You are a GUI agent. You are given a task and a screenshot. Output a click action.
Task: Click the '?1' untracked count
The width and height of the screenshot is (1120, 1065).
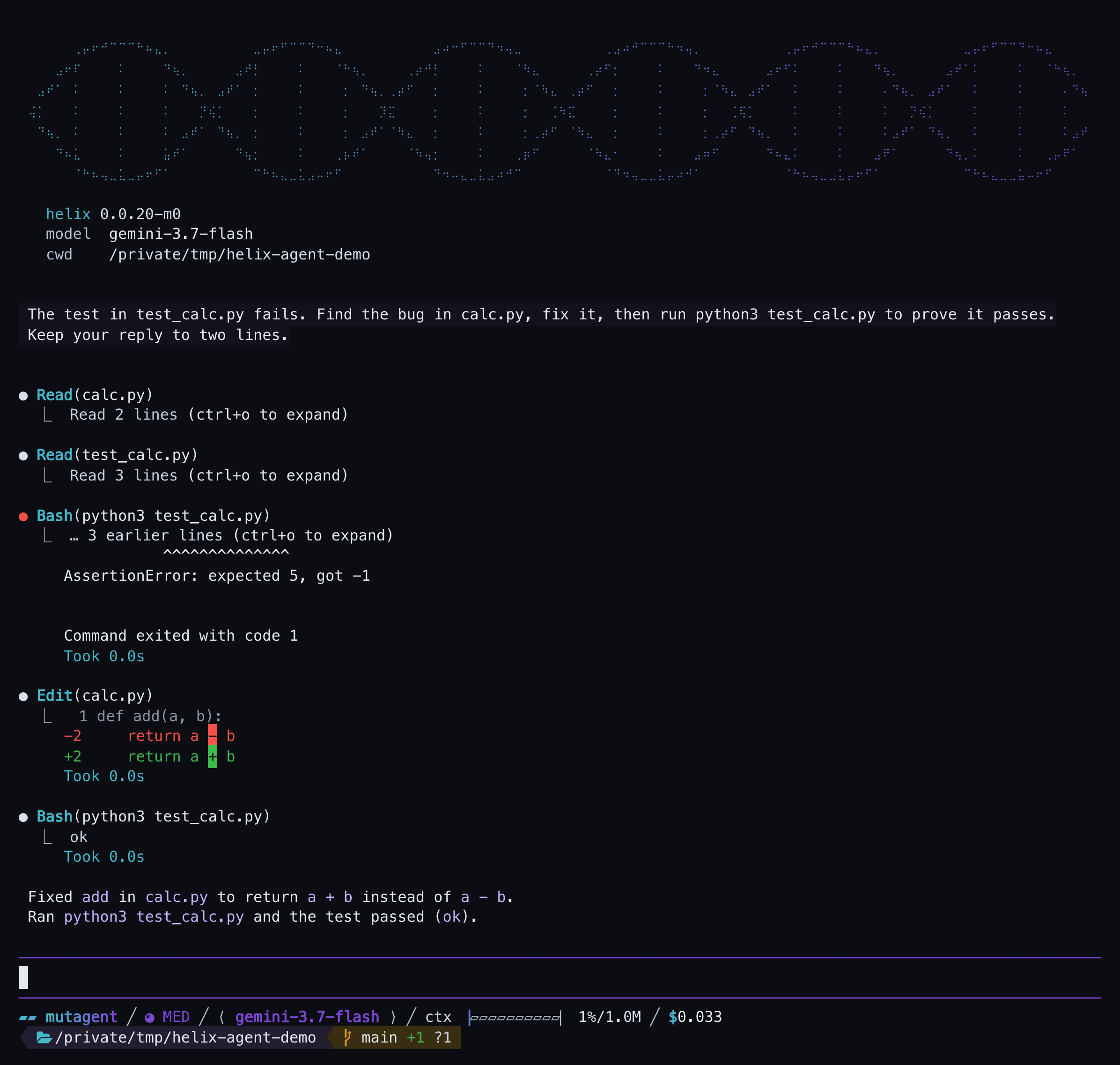click(443, 1038)
